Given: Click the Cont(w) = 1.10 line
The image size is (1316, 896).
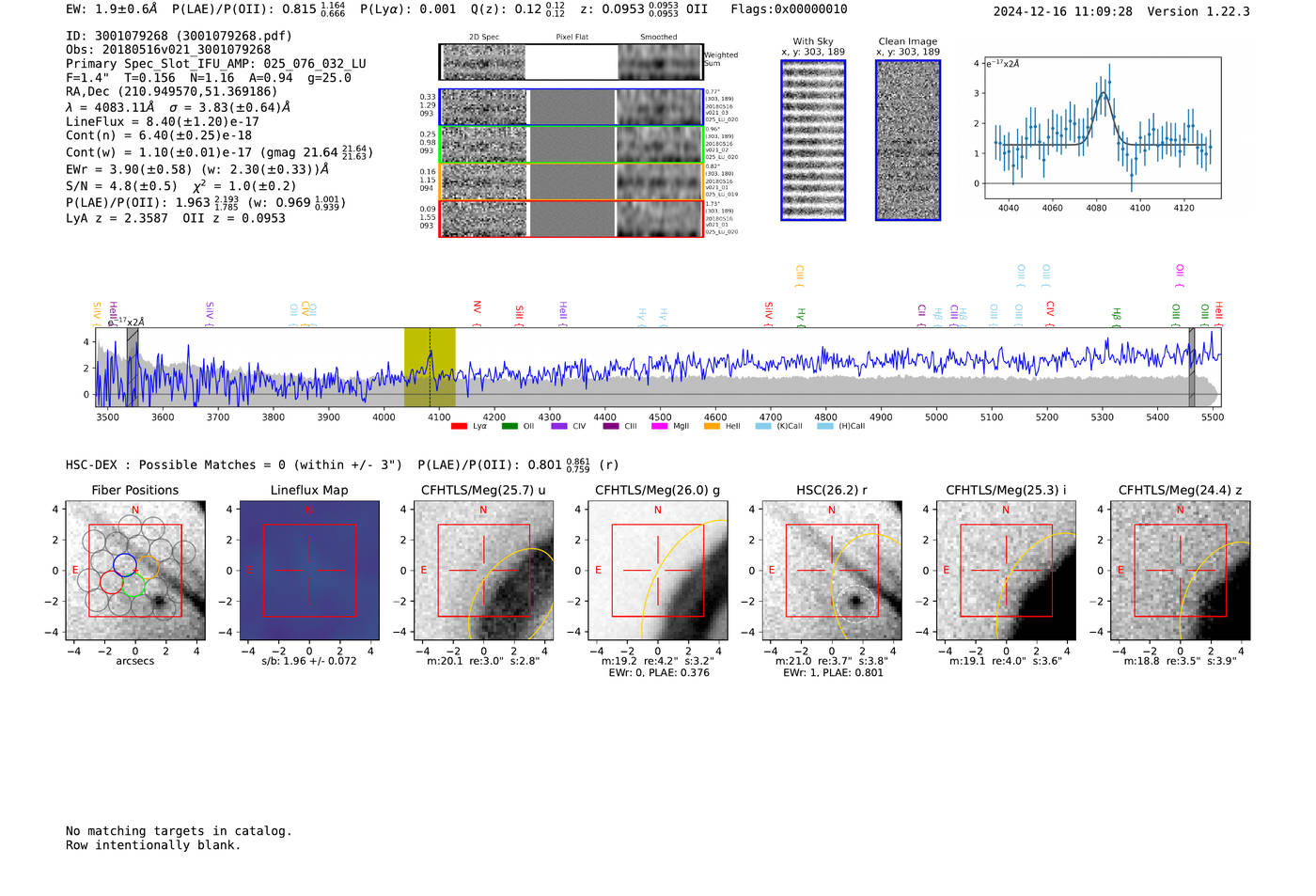Looking at the screenshot, I should click(x=219, y=151).
